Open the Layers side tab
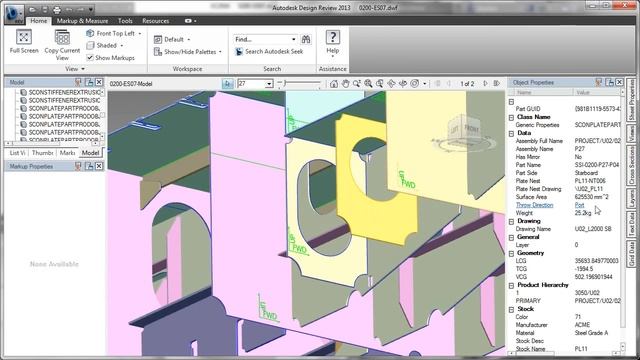The image size is (640, 360). pyautogui.click(x=631, y=199)
